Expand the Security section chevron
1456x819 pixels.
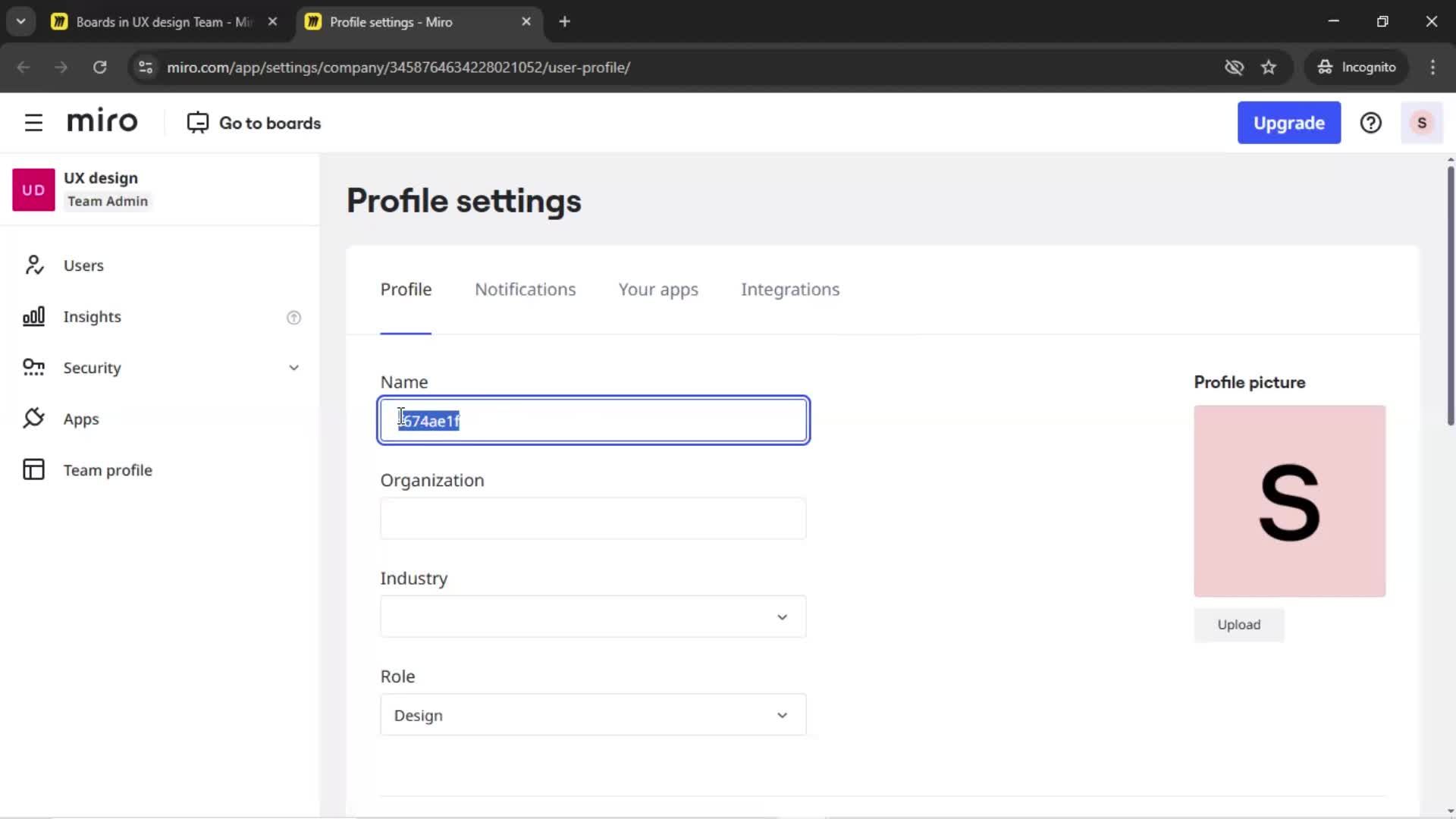click(293, 368)
